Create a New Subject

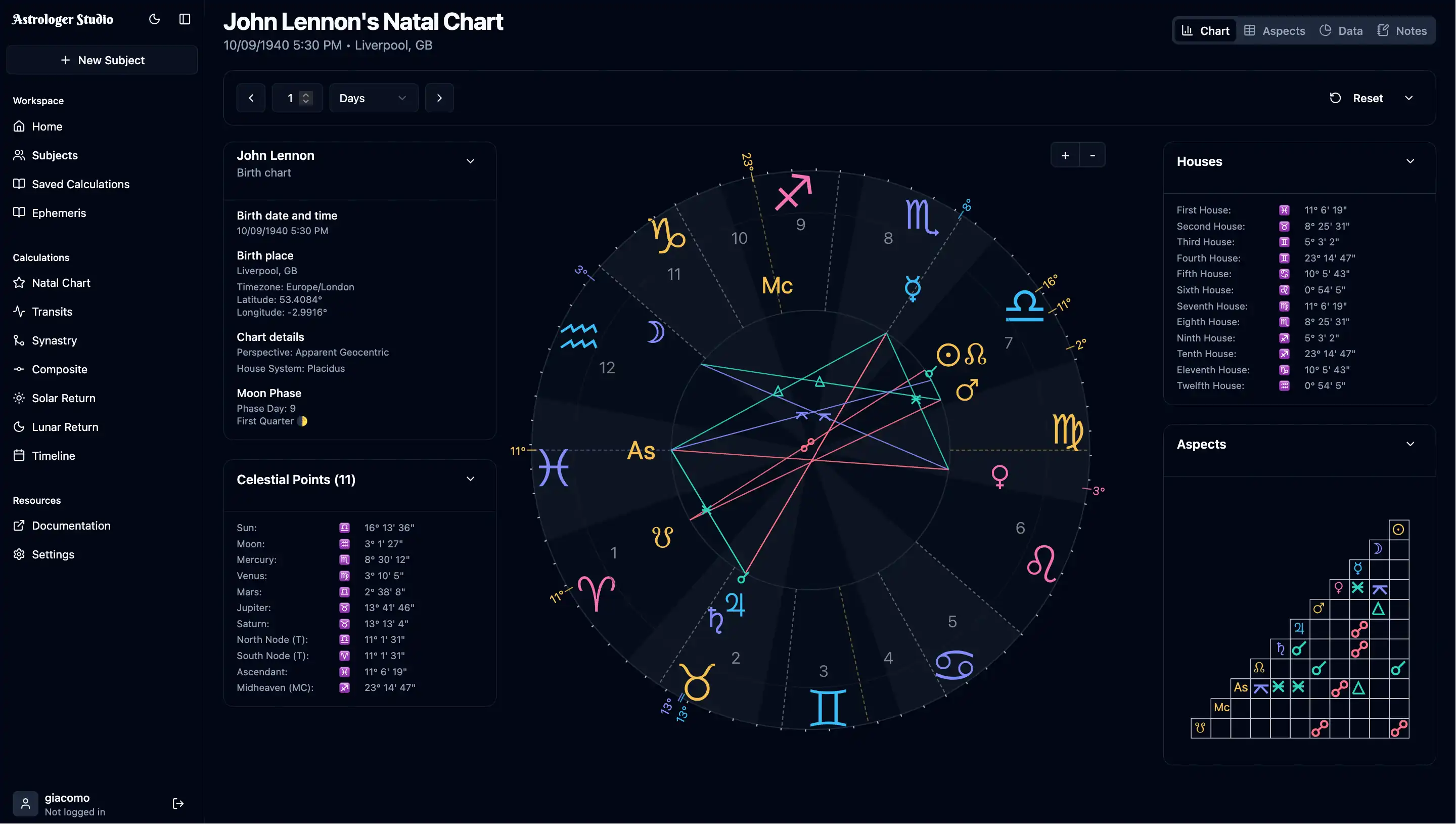102,60
